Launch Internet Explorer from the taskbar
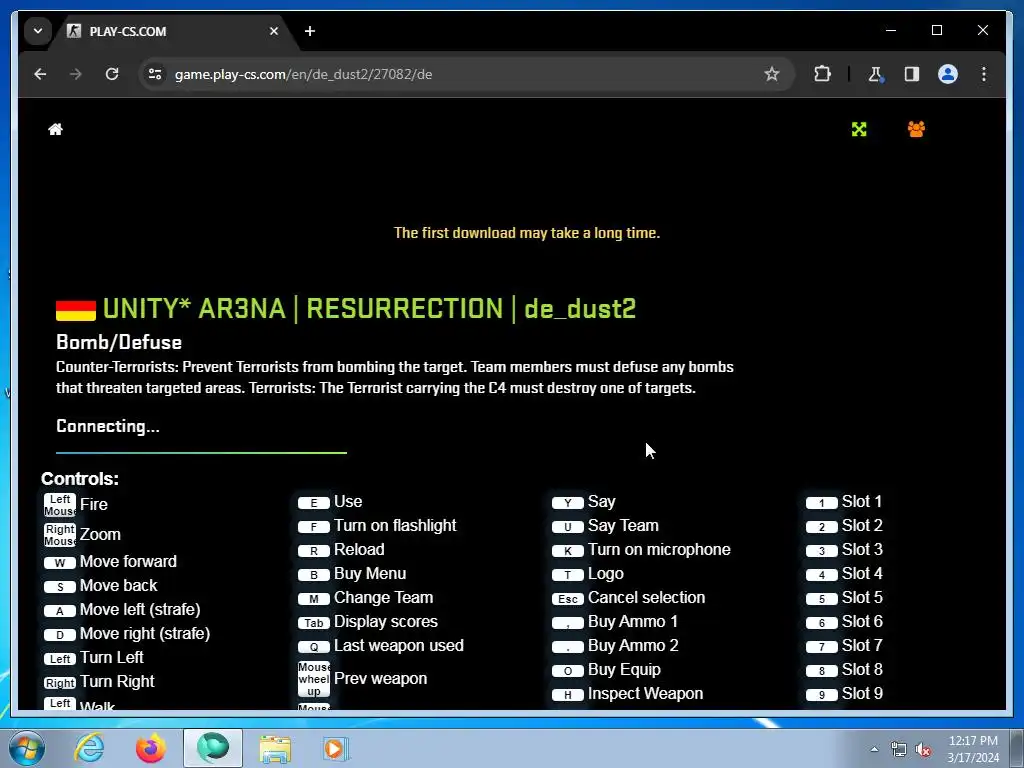 pyautogui.click(x=89, y=748)
